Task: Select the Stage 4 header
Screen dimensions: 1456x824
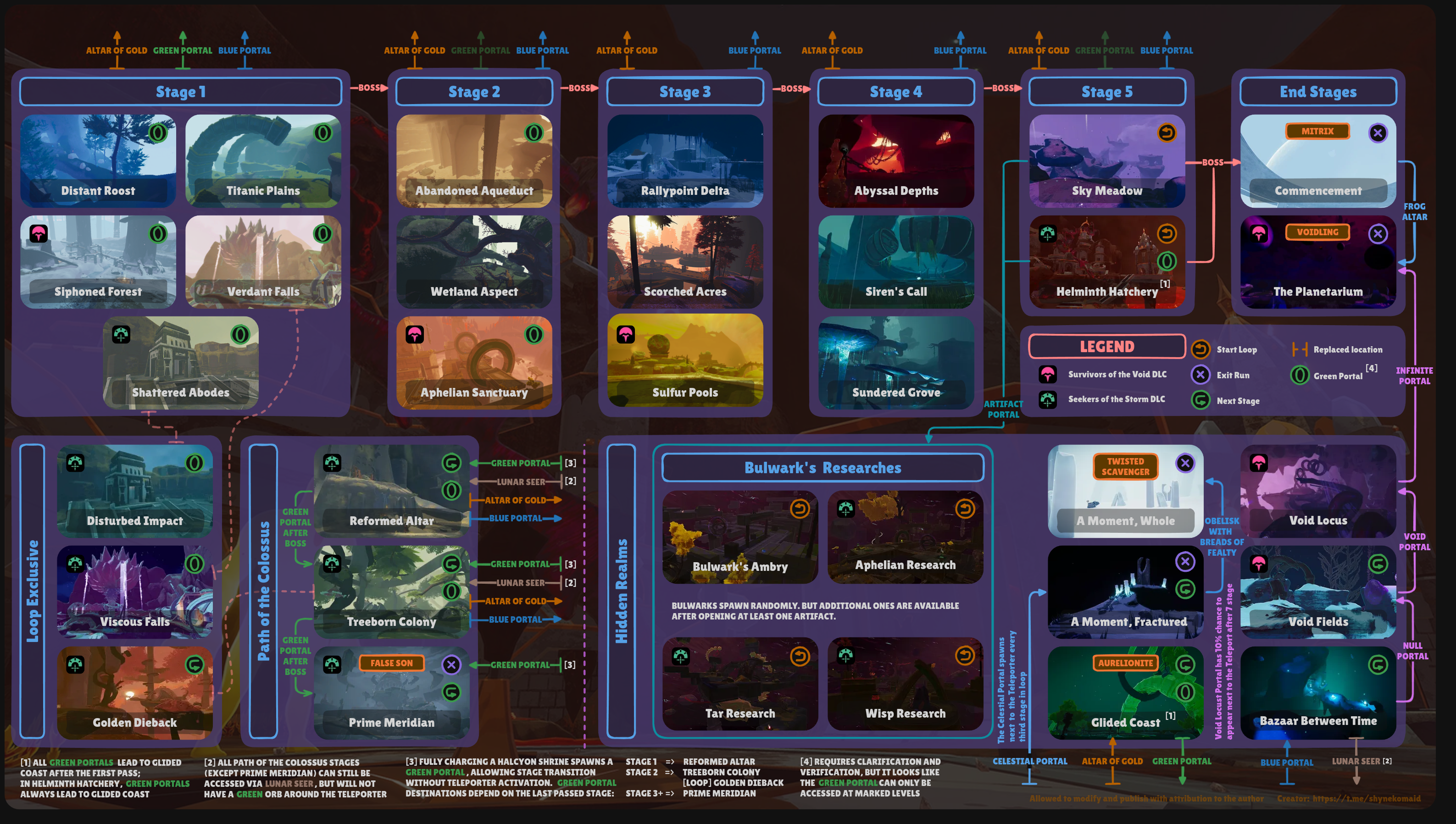Action: (x=896, y=92)
